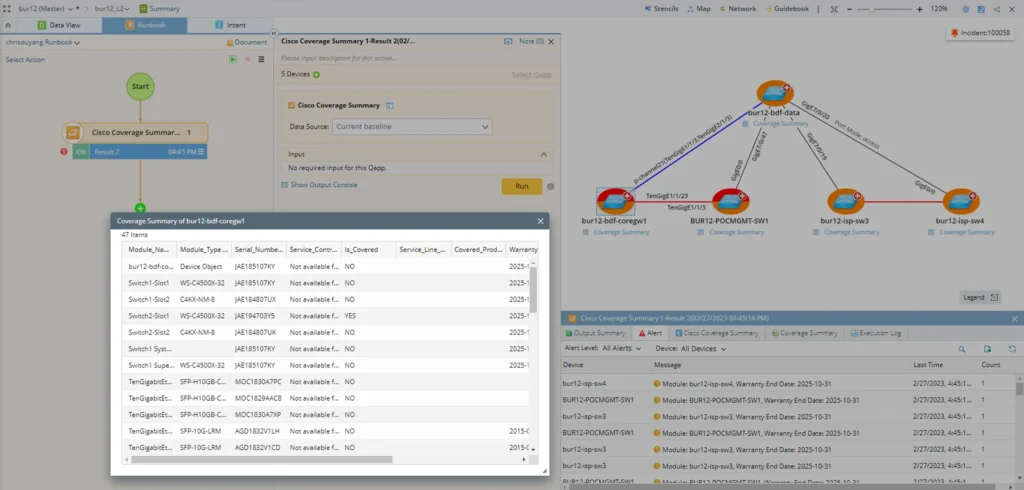Open the Map toolbar item
The height and width of the screenshot is (490, 1024).
(x=698, y=9)
